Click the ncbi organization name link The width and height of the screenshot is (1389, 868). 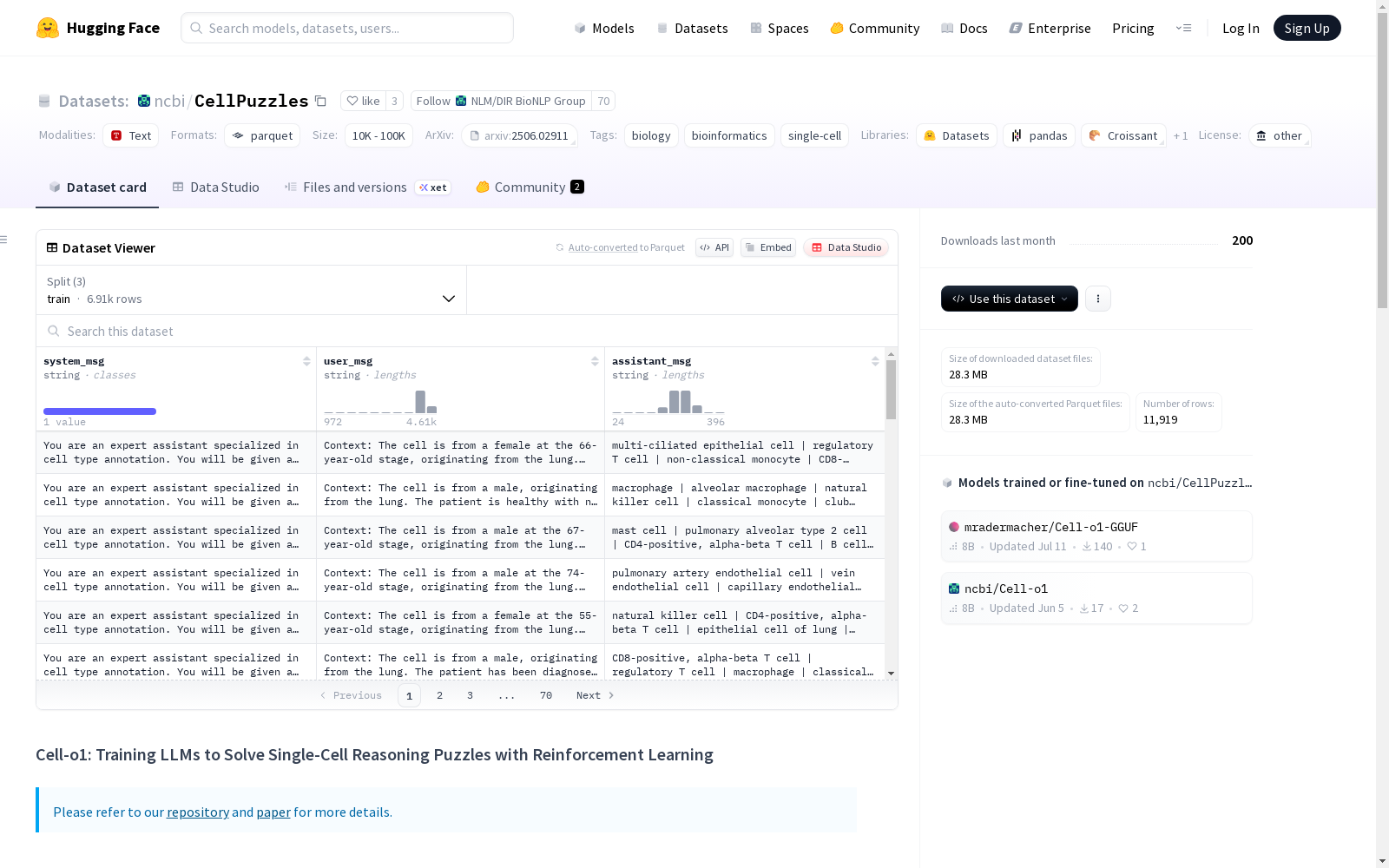click(x=169, y=101)
